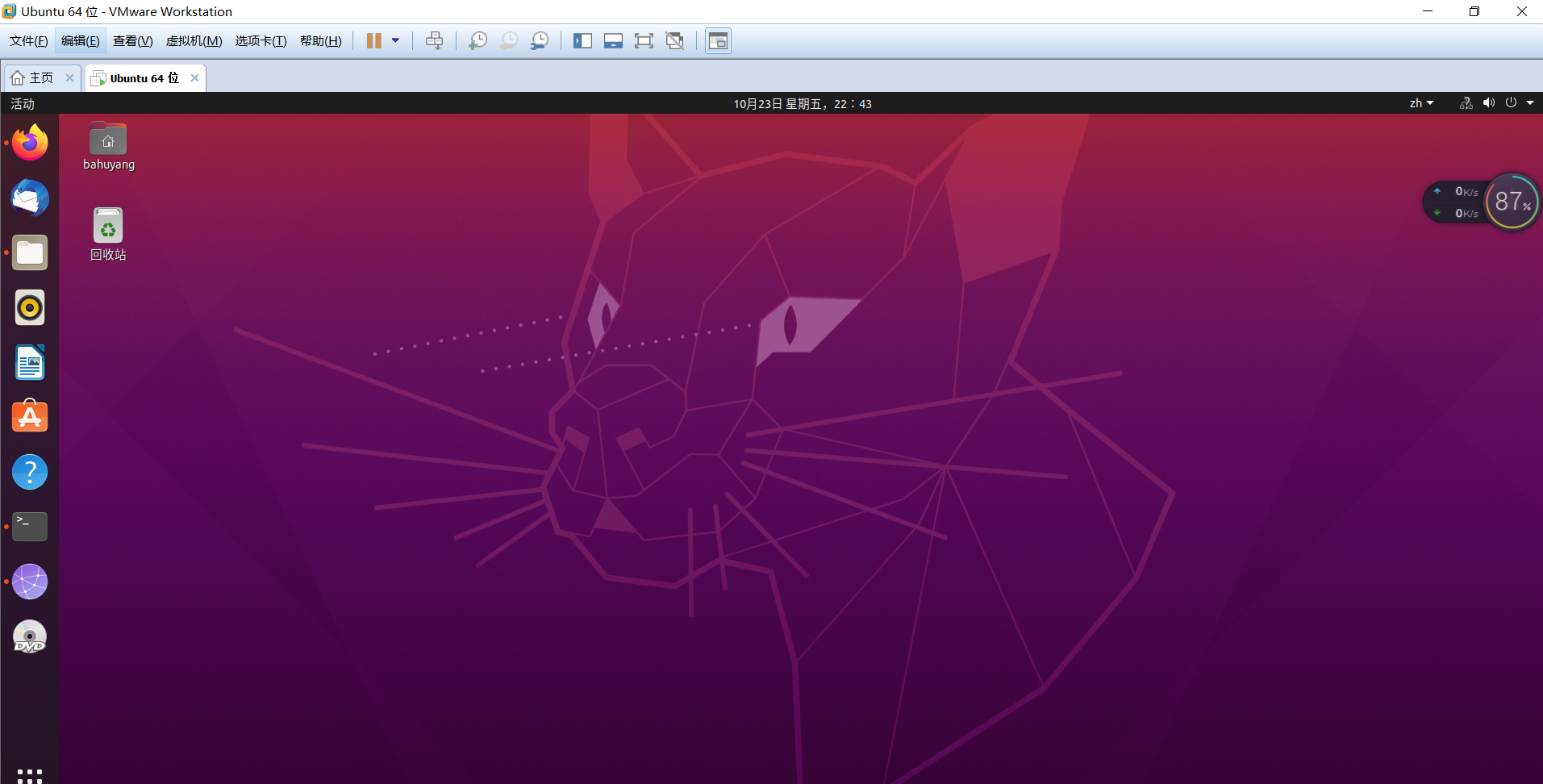This screenshot has height=784, width=1543.
Task: Restore down the VMware window
Action: (x=1474, y=11)
